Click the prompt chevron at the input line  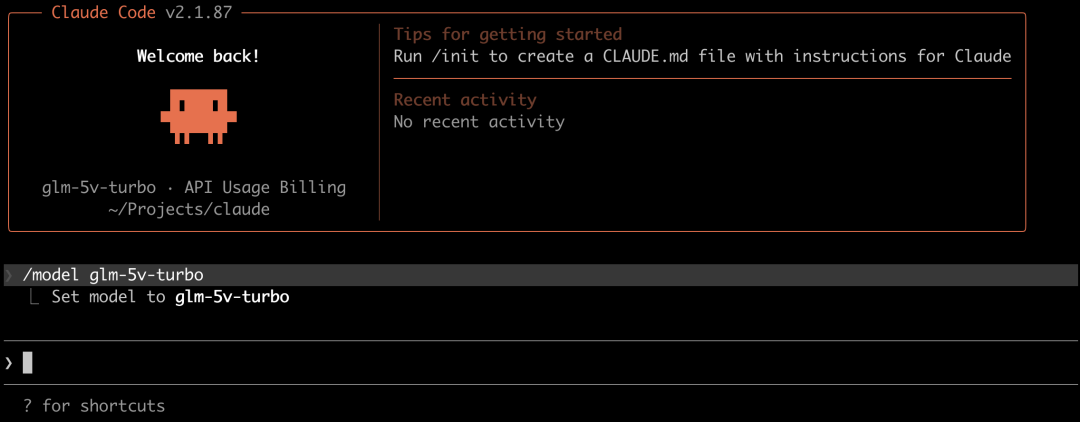pos(8,362)
